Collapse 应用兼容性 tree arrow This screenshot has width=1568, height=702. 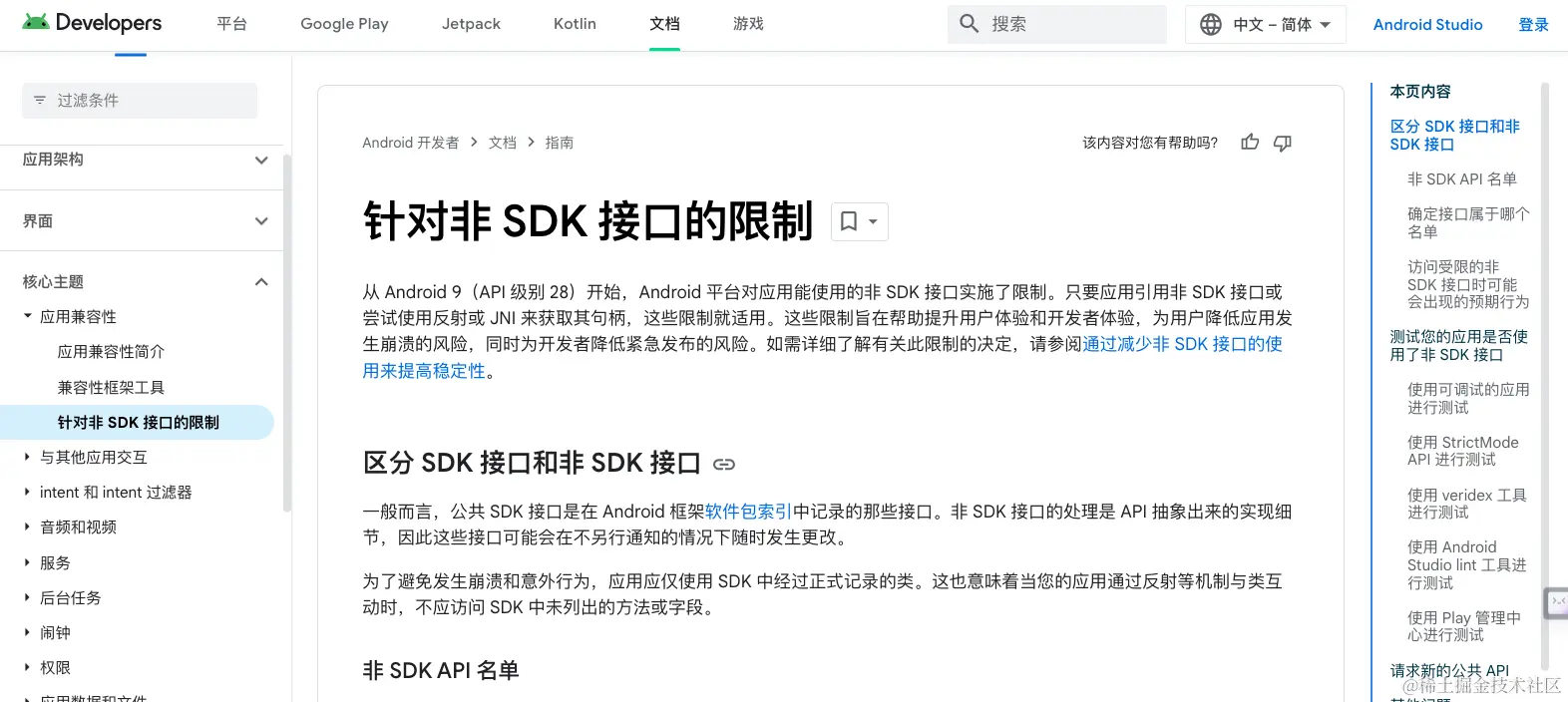(28, 316)
